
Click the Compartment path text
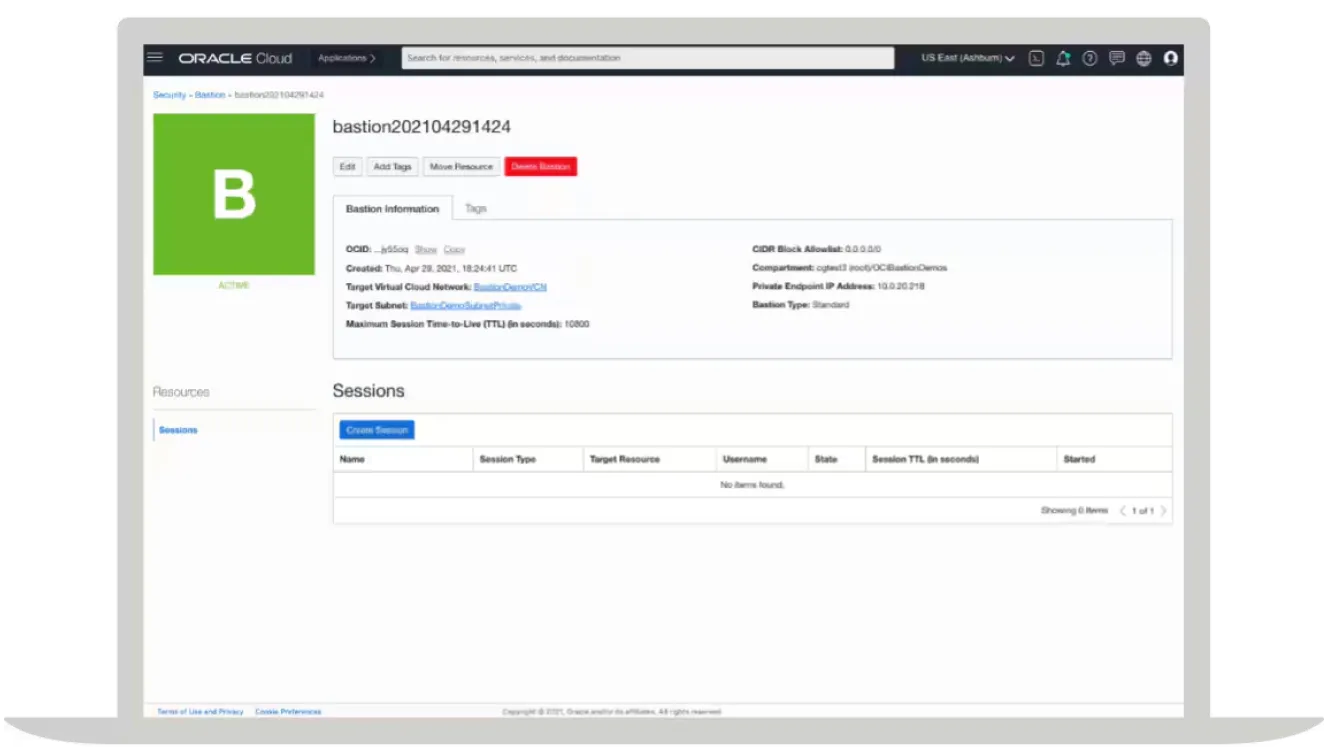pyautogui.click(x=882, y=268)
